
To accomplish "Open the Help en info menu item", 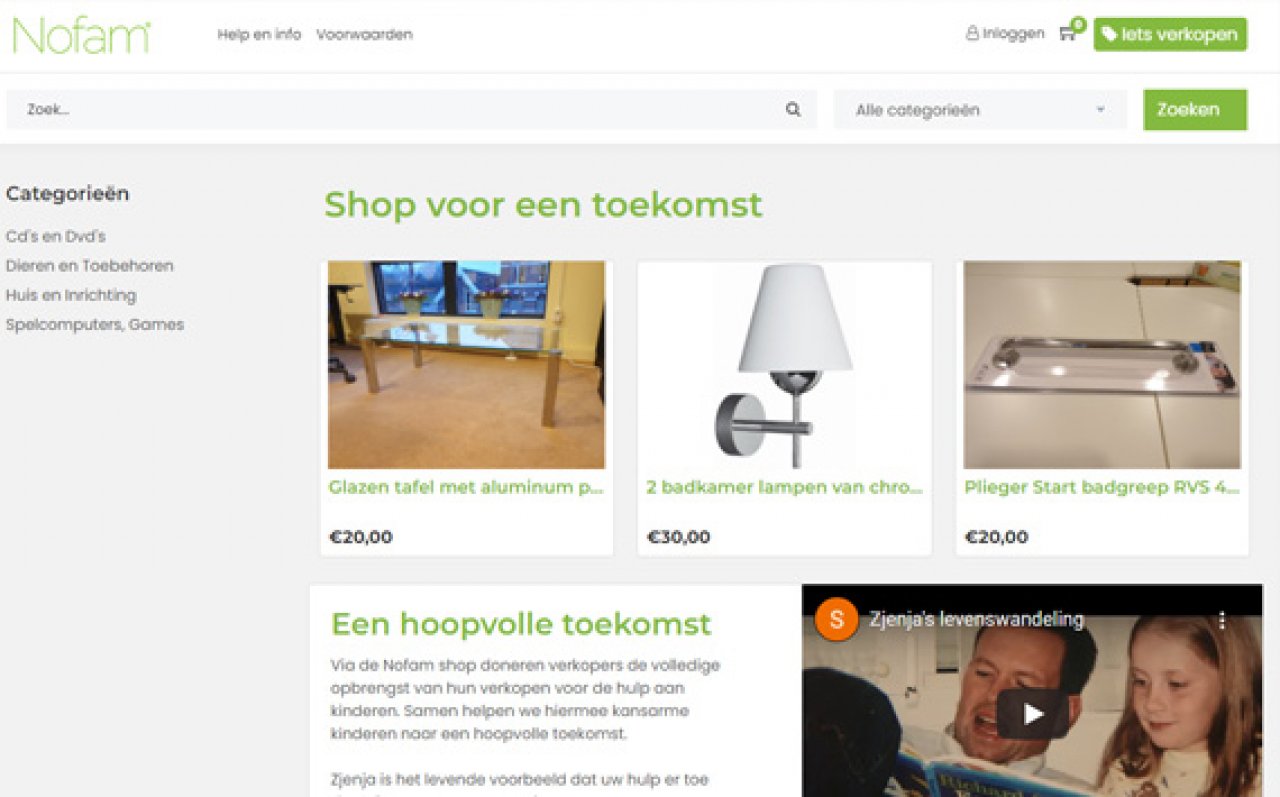I will click(x=259, y=34).
